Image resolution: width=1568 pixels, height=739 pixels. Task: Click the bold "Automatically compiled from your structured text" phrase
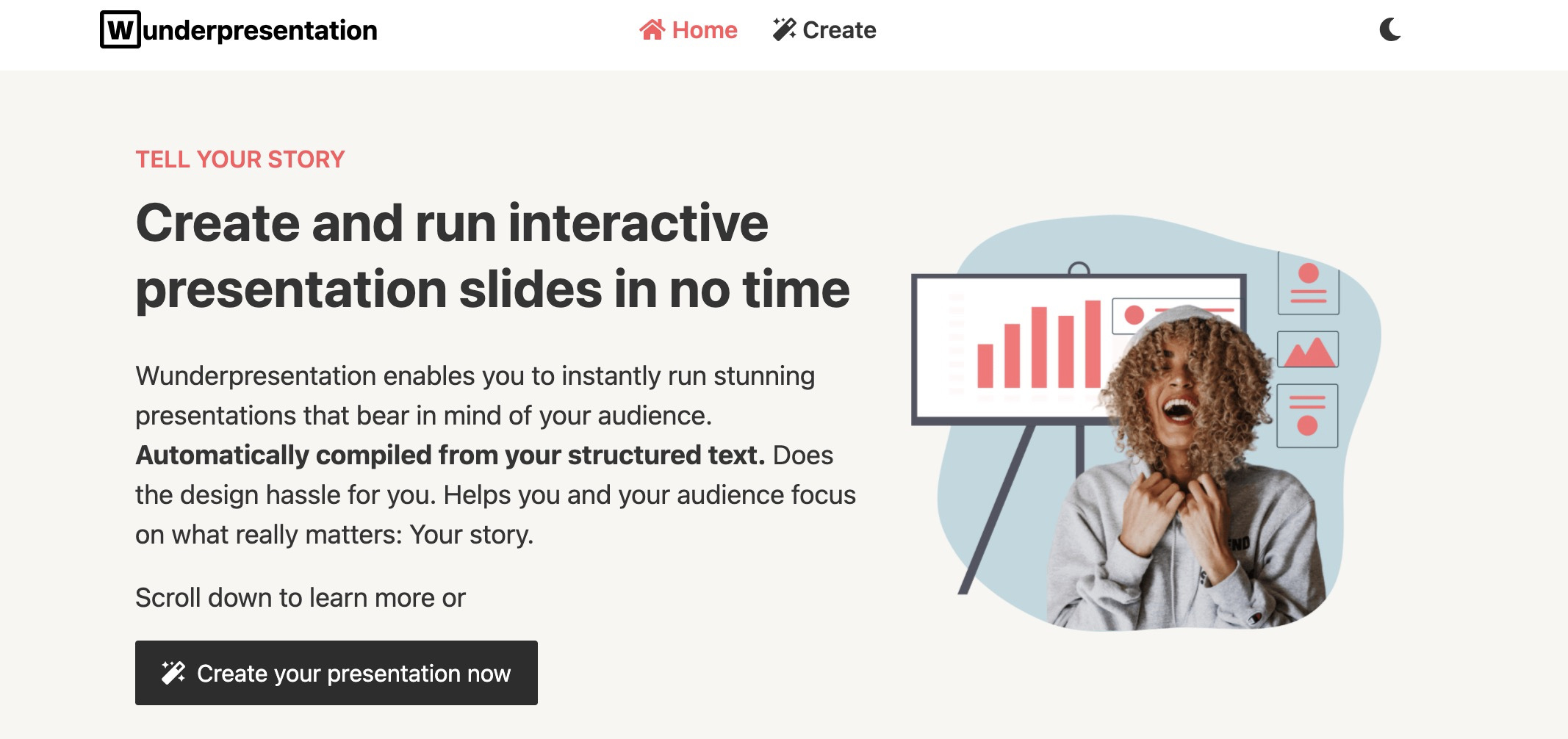[448, 455]
